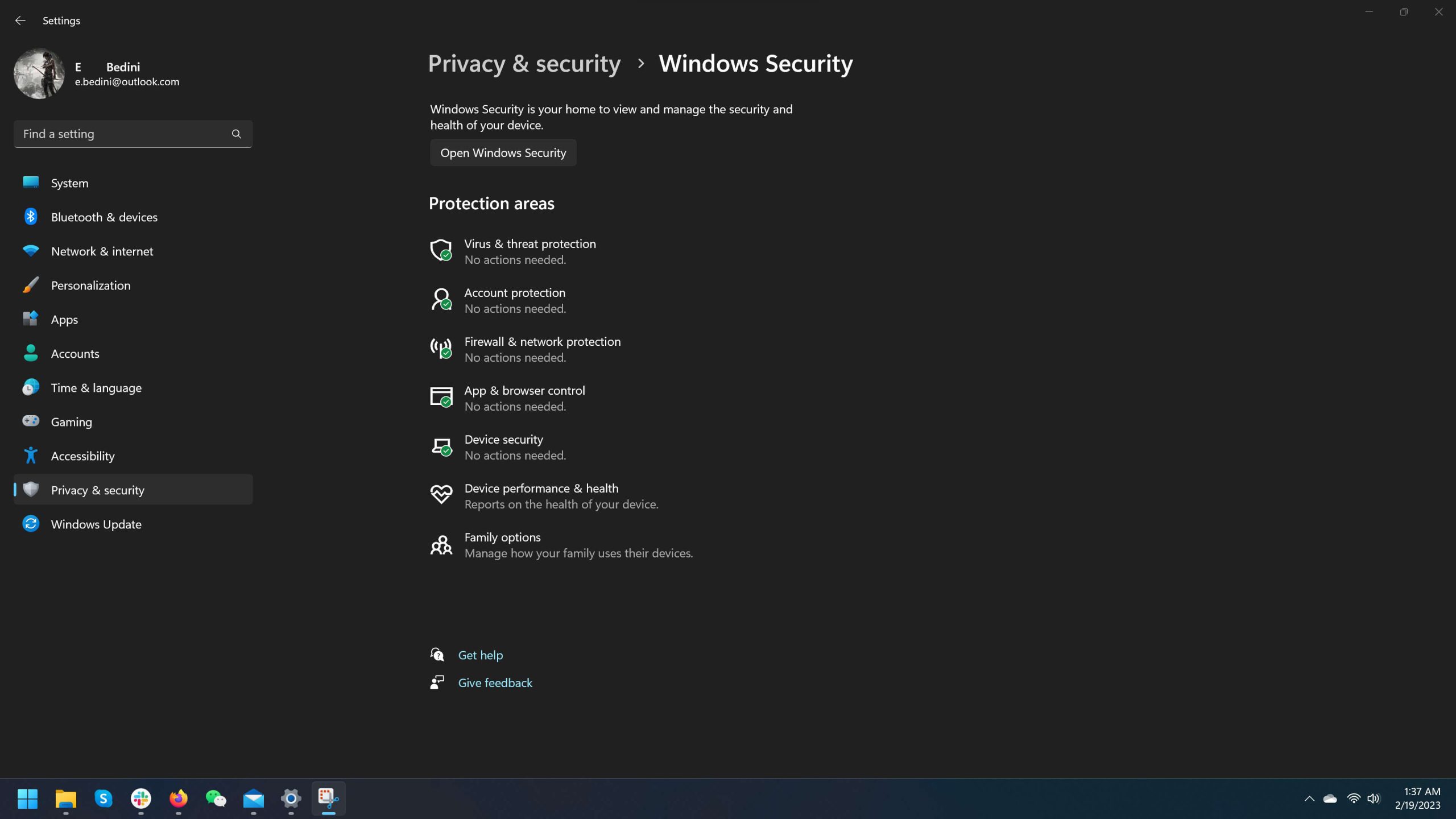Click Privacy & security breadcrumb
Image resolution: width=1456 pixels, height=819 pixels.
coord(524,63)
